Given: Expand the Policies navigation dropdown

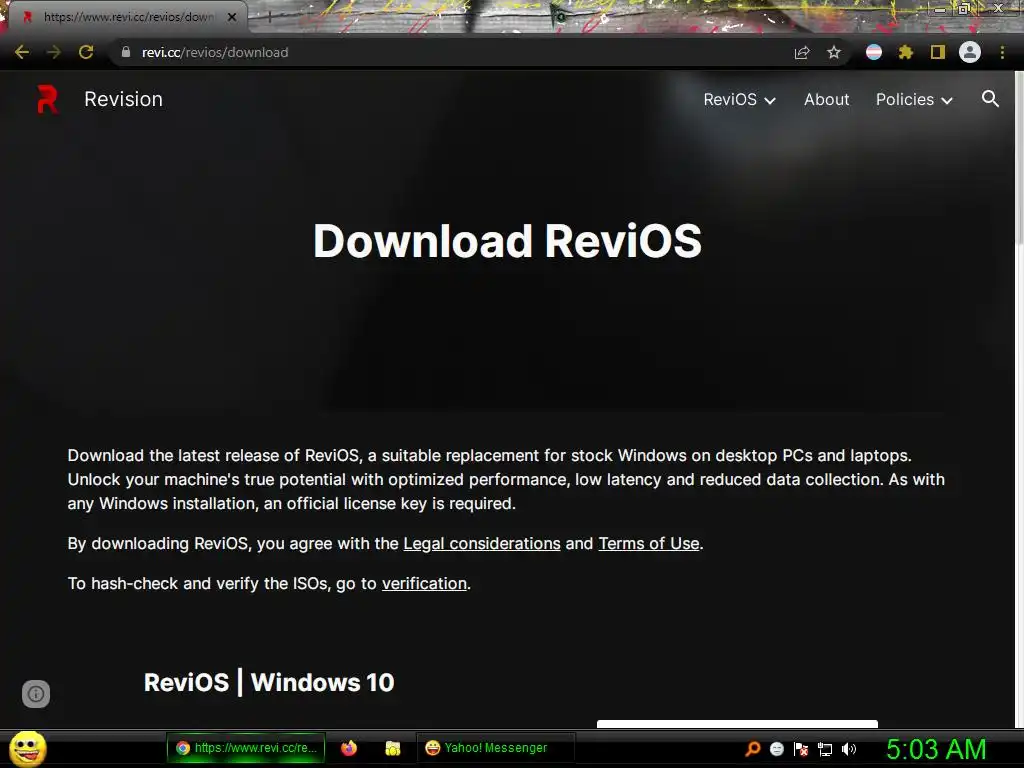Looking at the screenshot, I should pos(914,99).
